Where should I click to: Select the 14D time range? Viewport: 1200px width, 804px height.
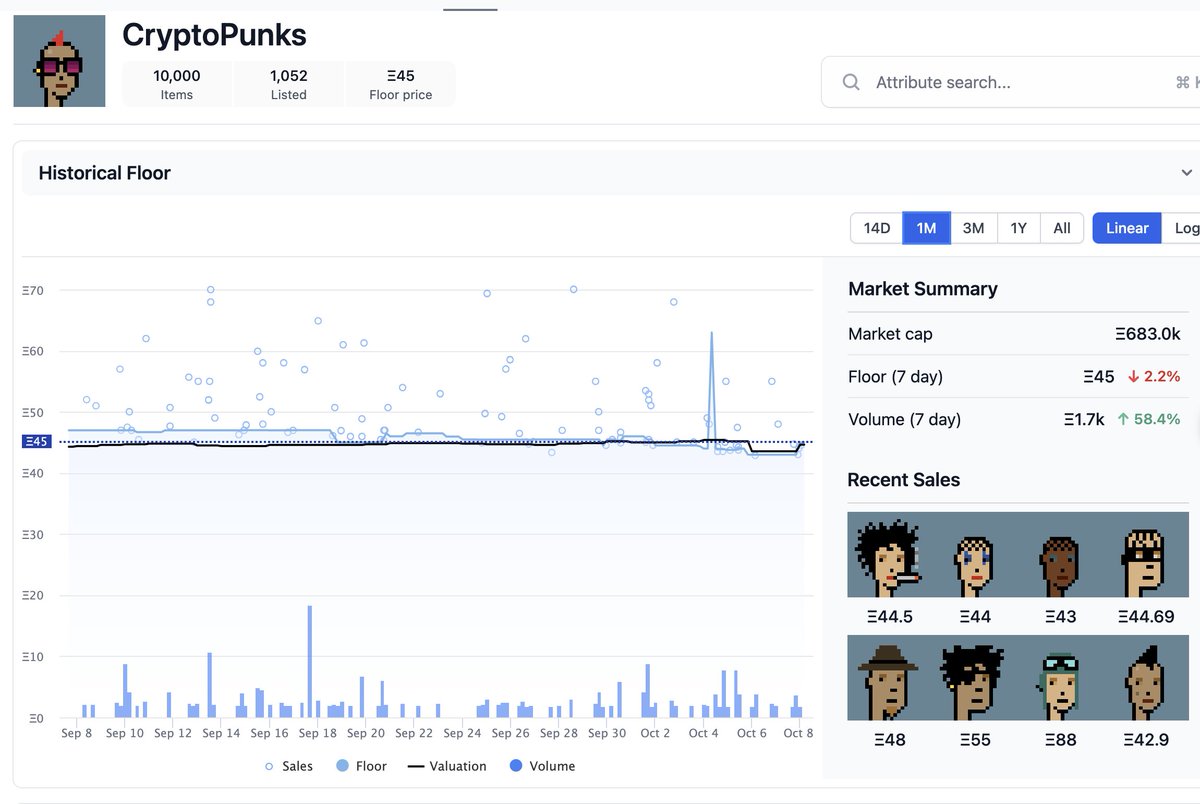click(x=877, y=228)
